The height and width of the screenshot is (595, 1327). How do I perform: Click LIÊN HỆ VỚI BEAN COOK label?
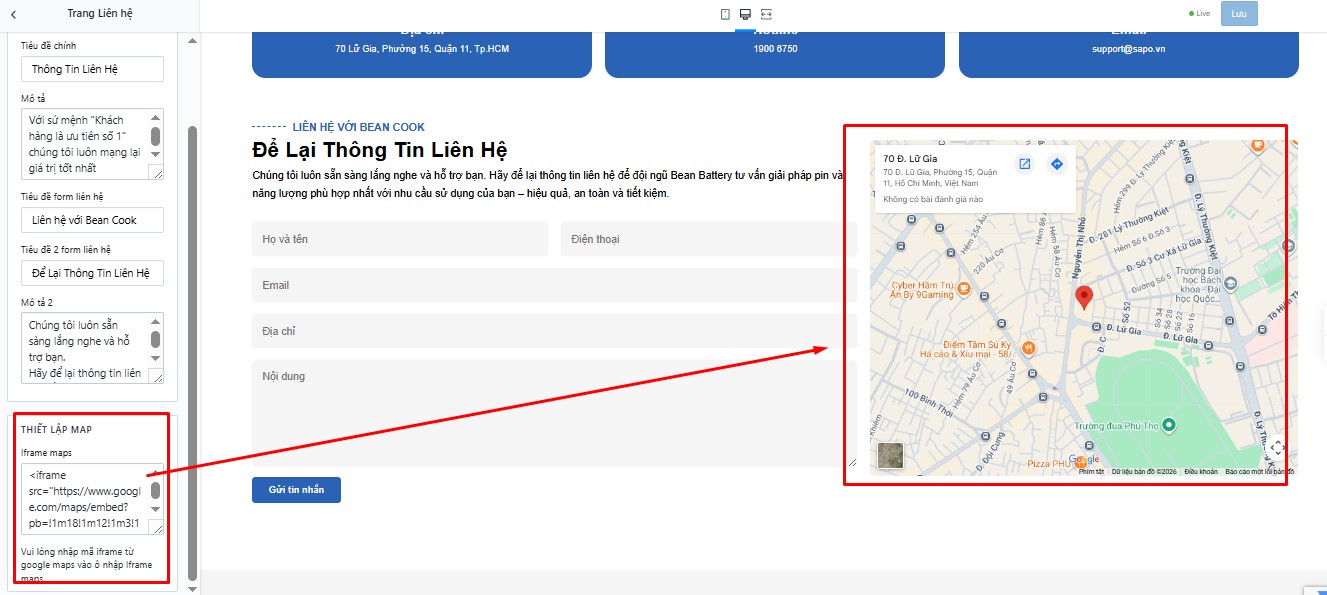(358, 127)
